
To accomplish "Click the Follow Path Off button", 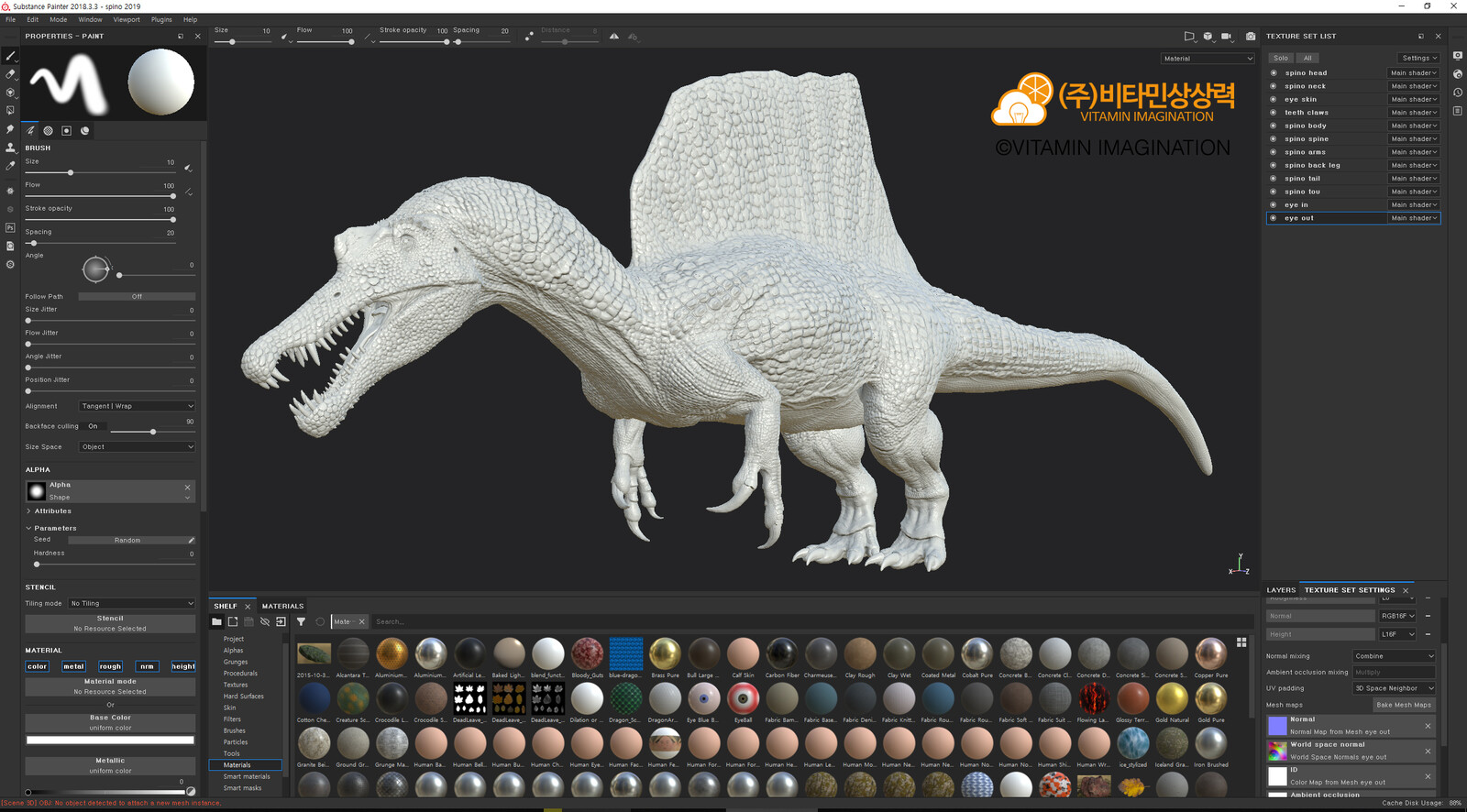I will (137, 297).
